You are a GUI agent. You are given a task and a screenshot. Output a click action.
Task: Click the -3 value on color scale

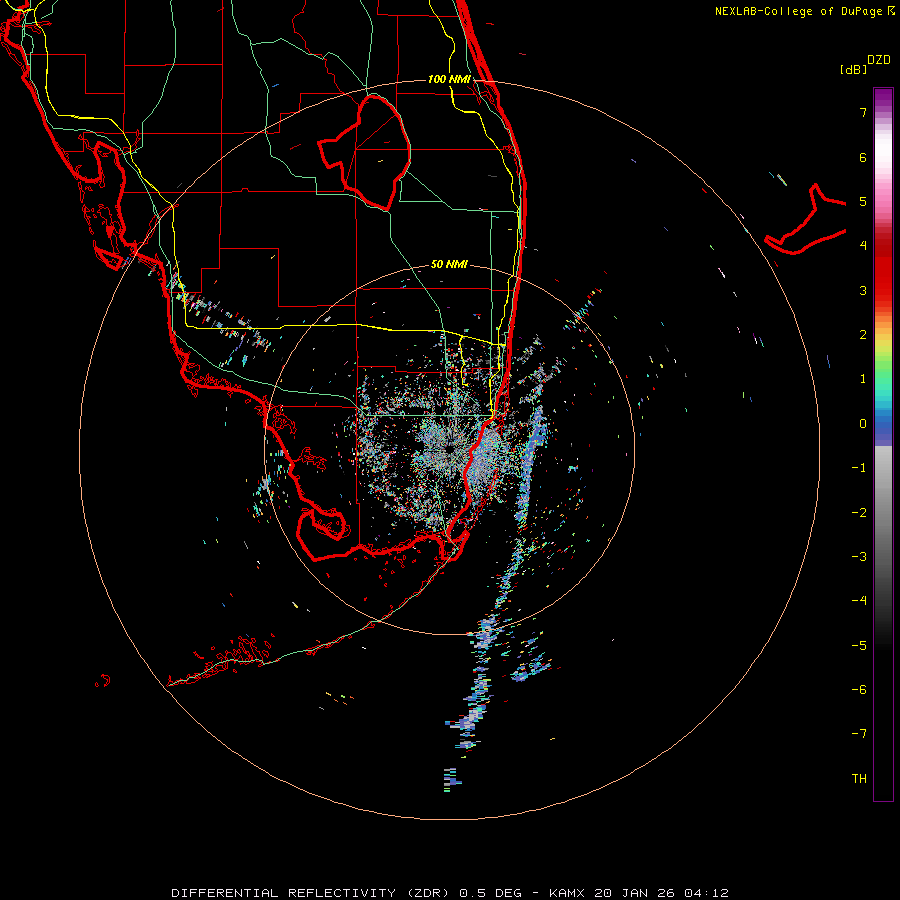click(x=859, y=556)
